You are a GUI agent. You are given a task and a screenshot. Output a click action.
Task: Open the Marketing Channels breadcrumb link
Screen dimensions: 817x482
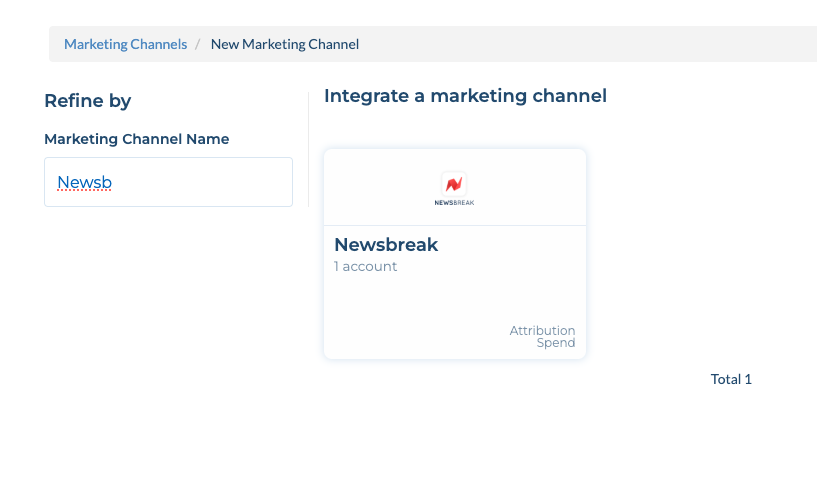click(125, 44)
